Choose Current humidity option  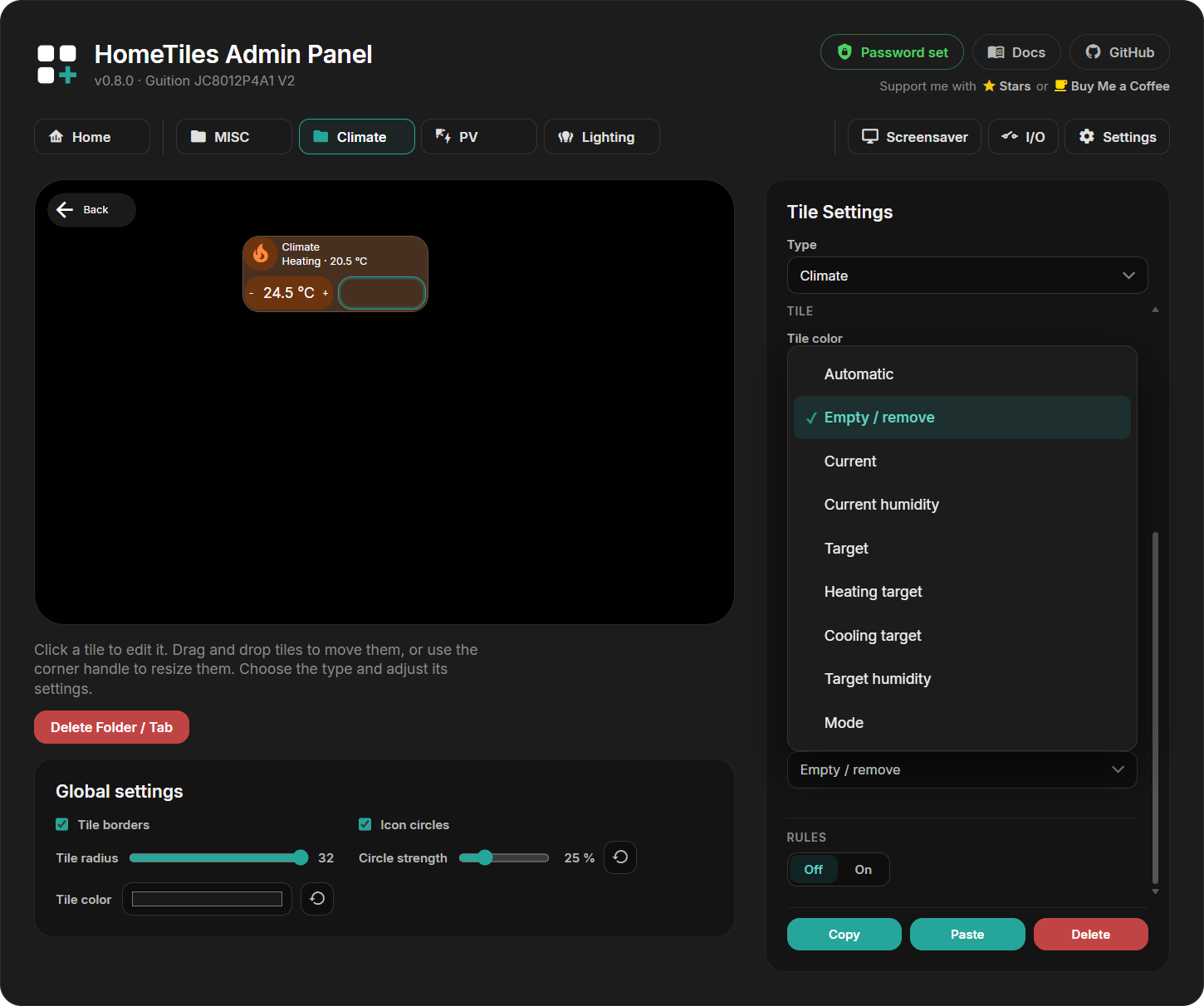962,505
